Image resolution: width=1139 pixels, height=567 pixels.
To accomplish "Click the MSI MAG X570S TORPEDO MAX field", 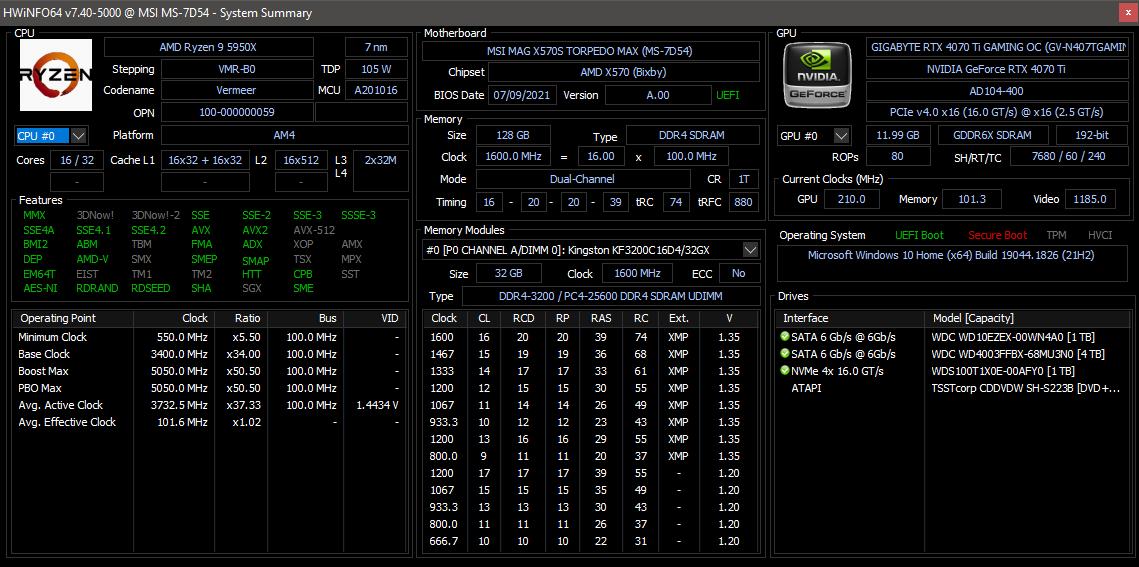I will click(x=590, y=51).
